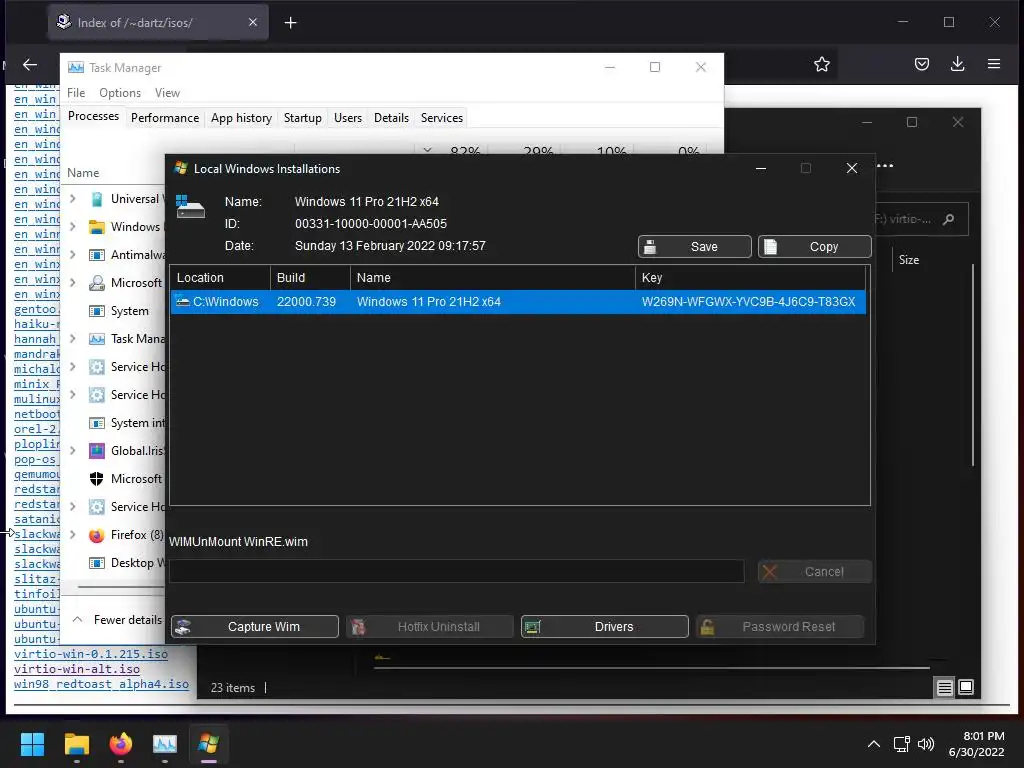Image resolution: width=1024 pixels, height=768 pixels.
Task: Open Firefox downloads icon
Action: pyautogui.click(x=957, y=64)
